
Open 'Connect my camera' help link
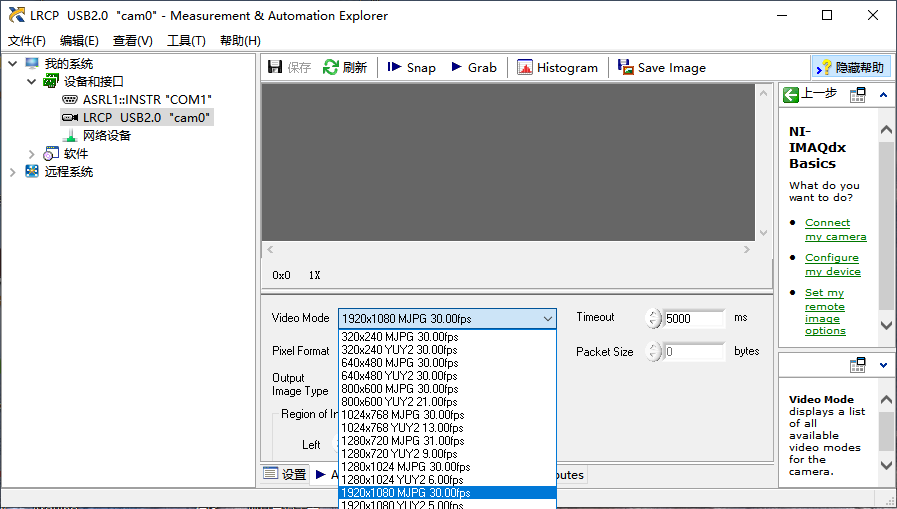[x=835, y=229]
